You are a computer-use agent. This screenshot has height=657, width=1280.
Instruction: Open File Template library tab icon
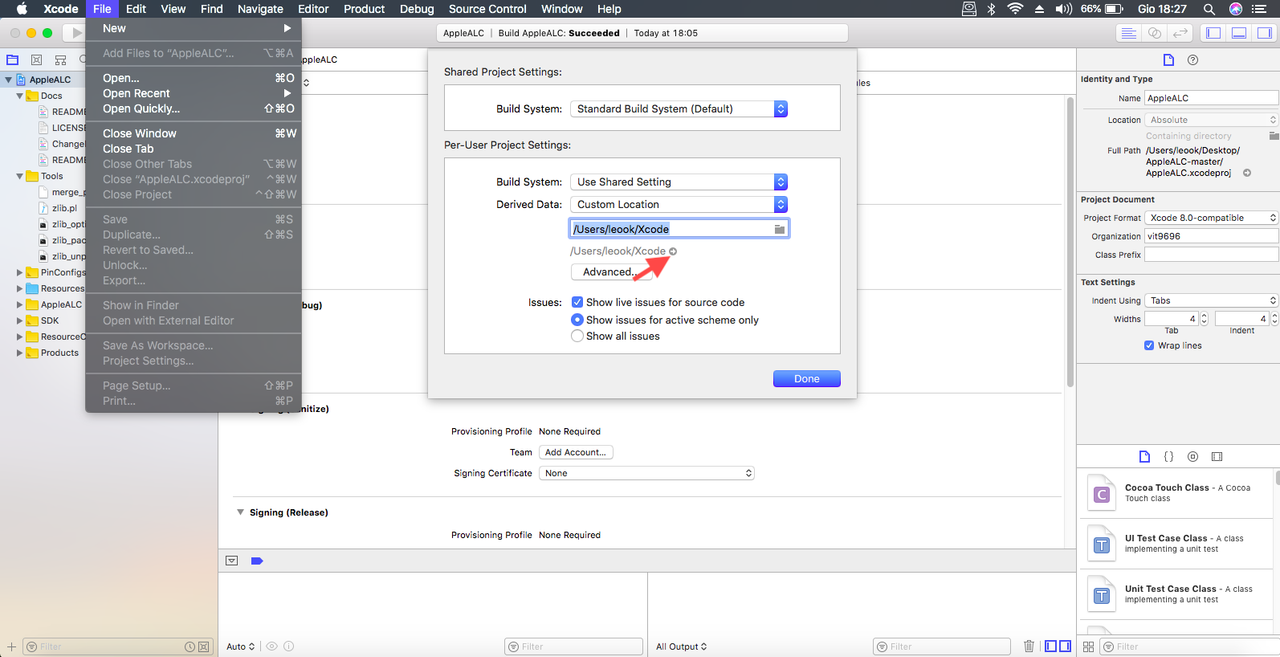(1145, 456)
